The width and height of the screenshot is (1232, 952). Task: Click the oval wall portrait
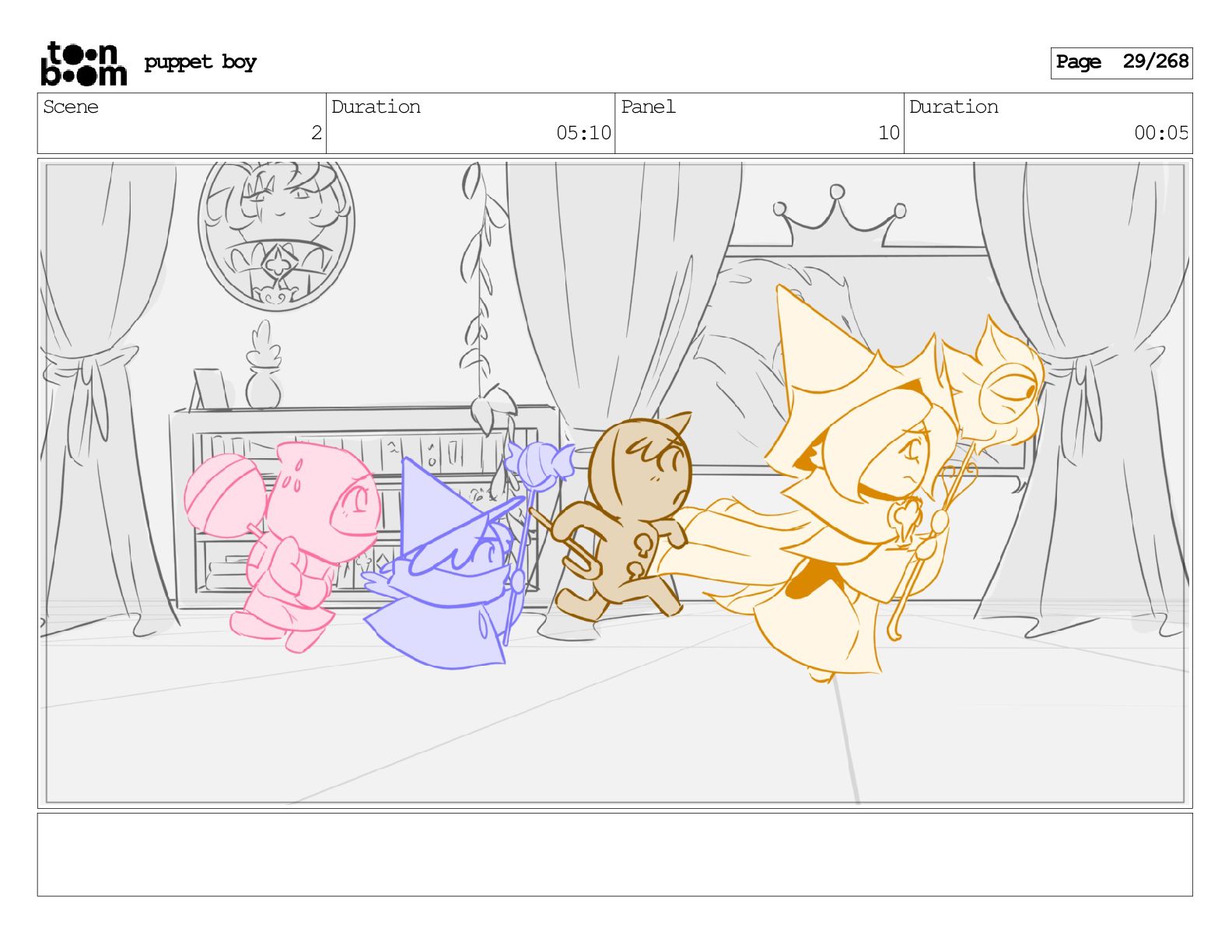pos(276,232)
